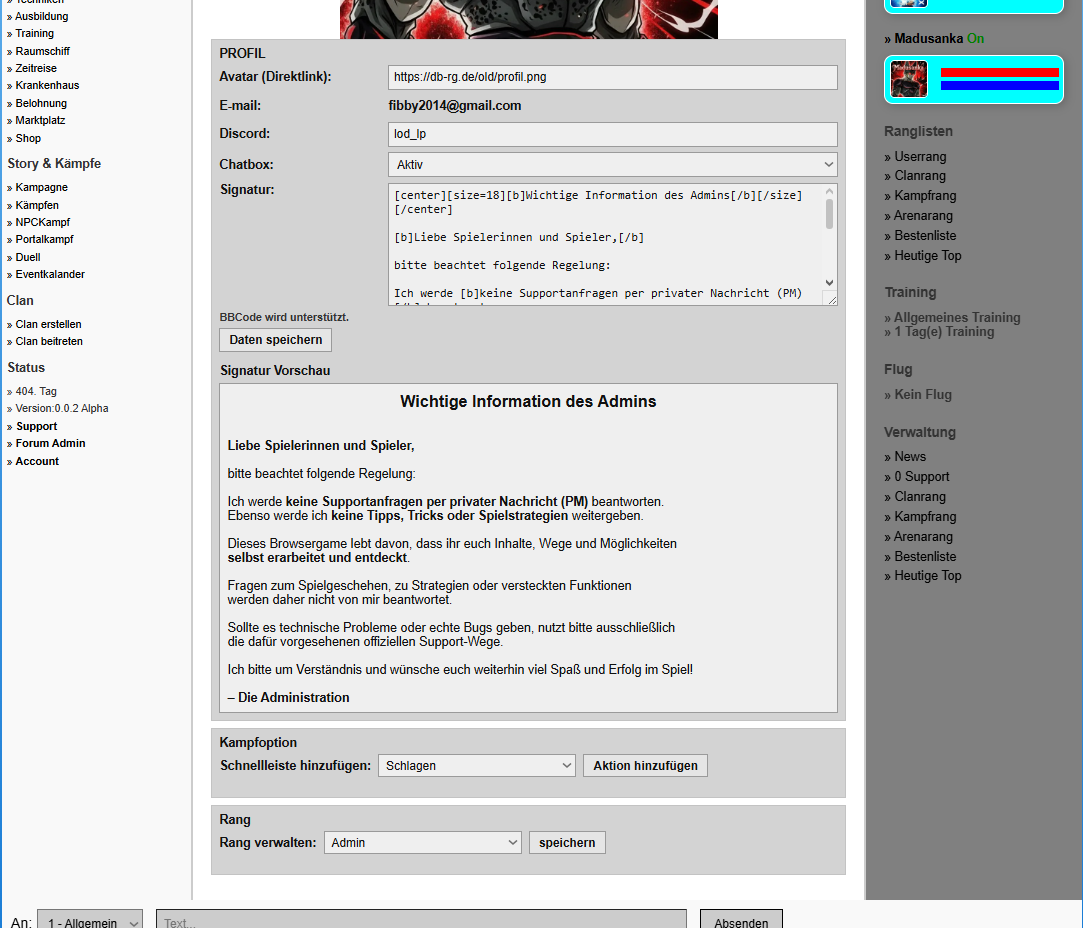Open the Schnellleiste hinzufügen dropdown

[477, 766]
